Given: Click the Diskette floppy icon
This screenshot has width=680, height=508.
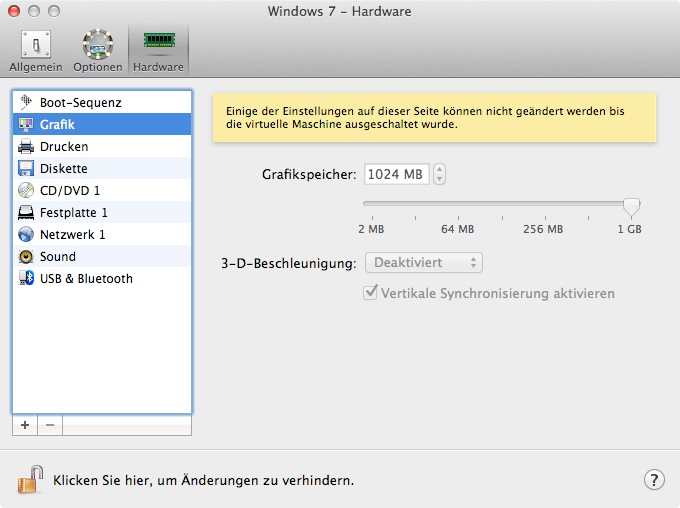Looking at the screenshot, I should pyautogui.click(x=26, y=168).
